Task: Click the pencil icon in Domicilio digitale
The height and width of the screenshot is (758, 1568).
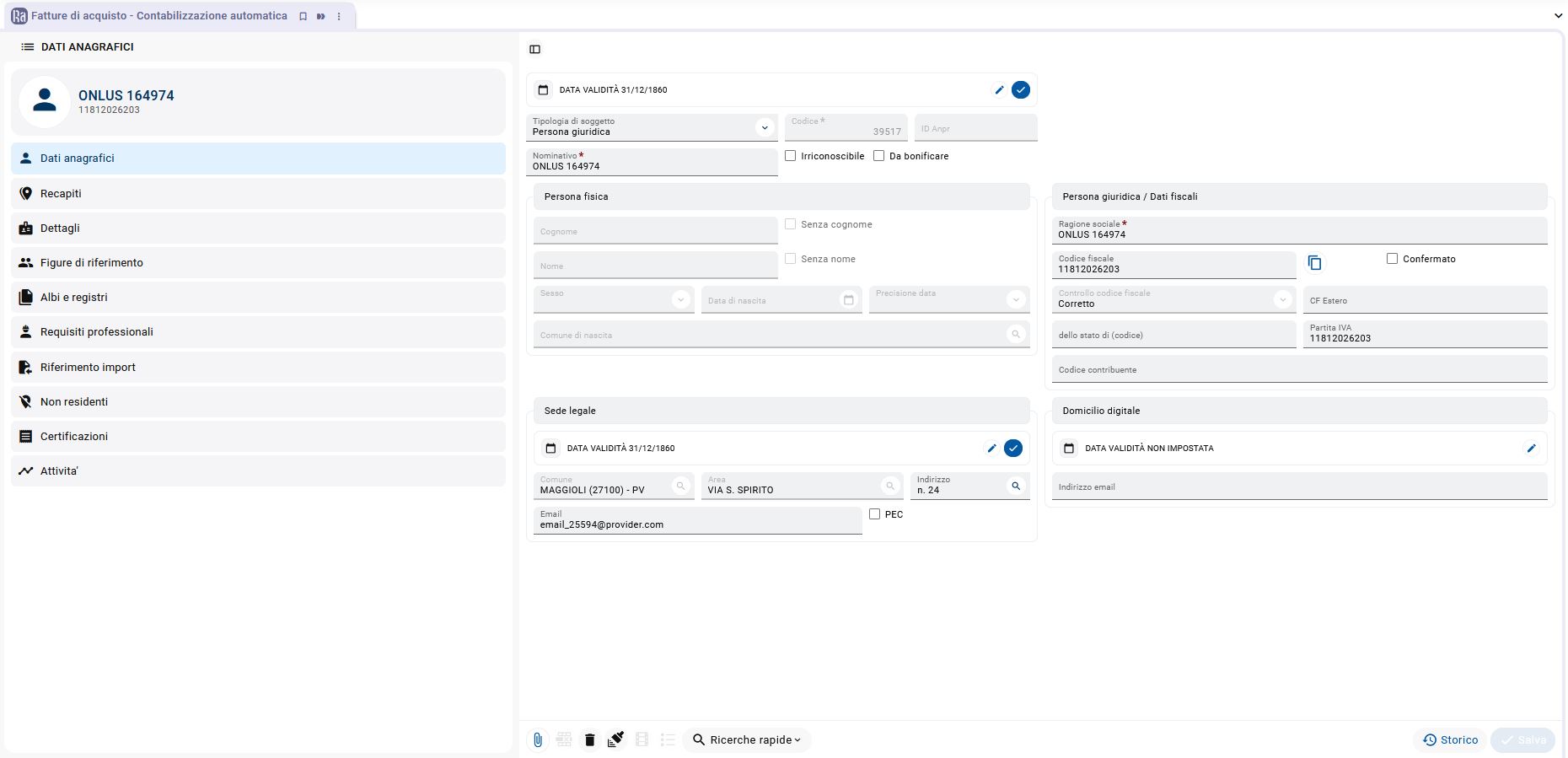Action: [x=1531, y=449]
